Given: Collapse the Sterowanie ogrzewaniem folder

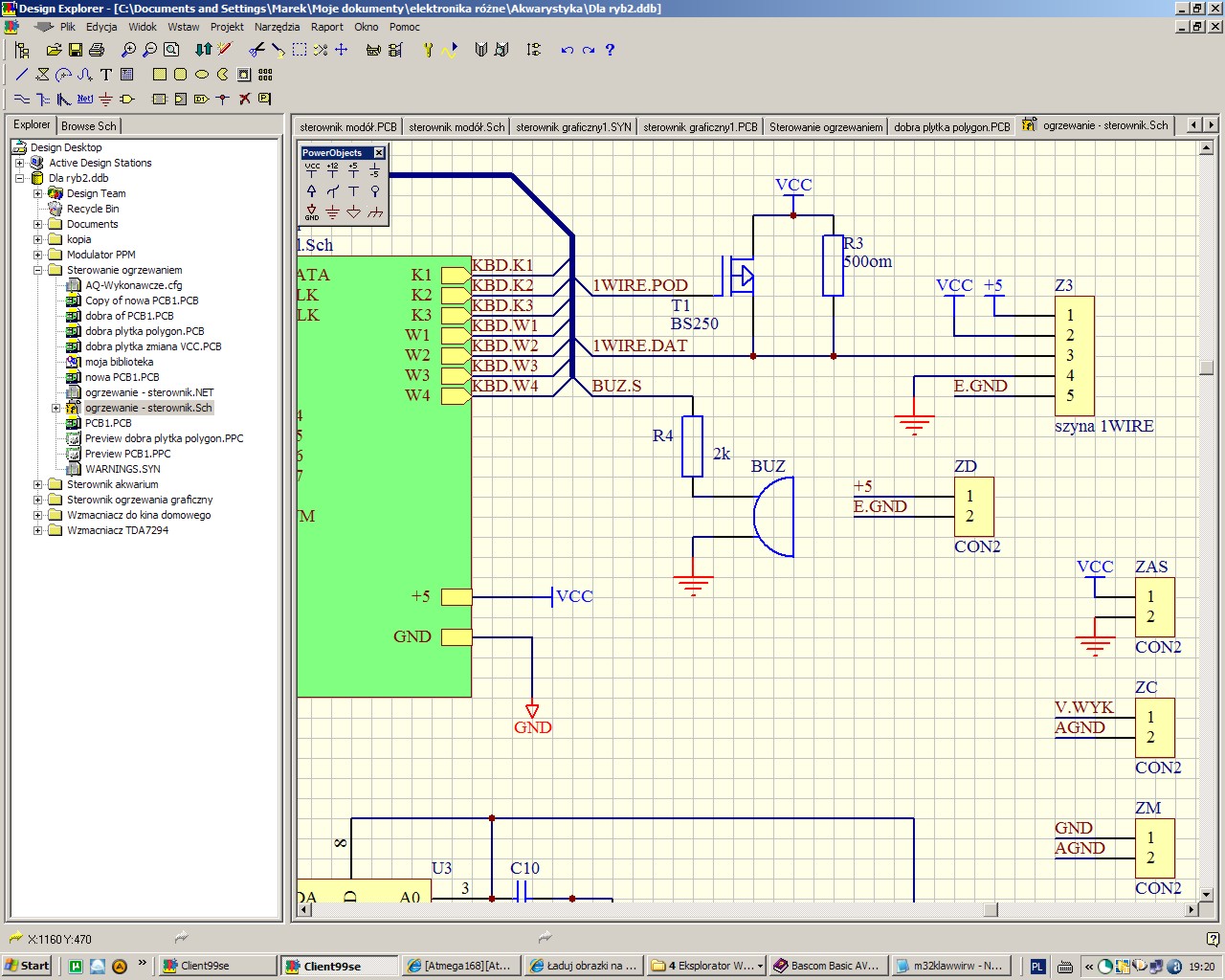Looking at the screenshot, I should 38,270.
